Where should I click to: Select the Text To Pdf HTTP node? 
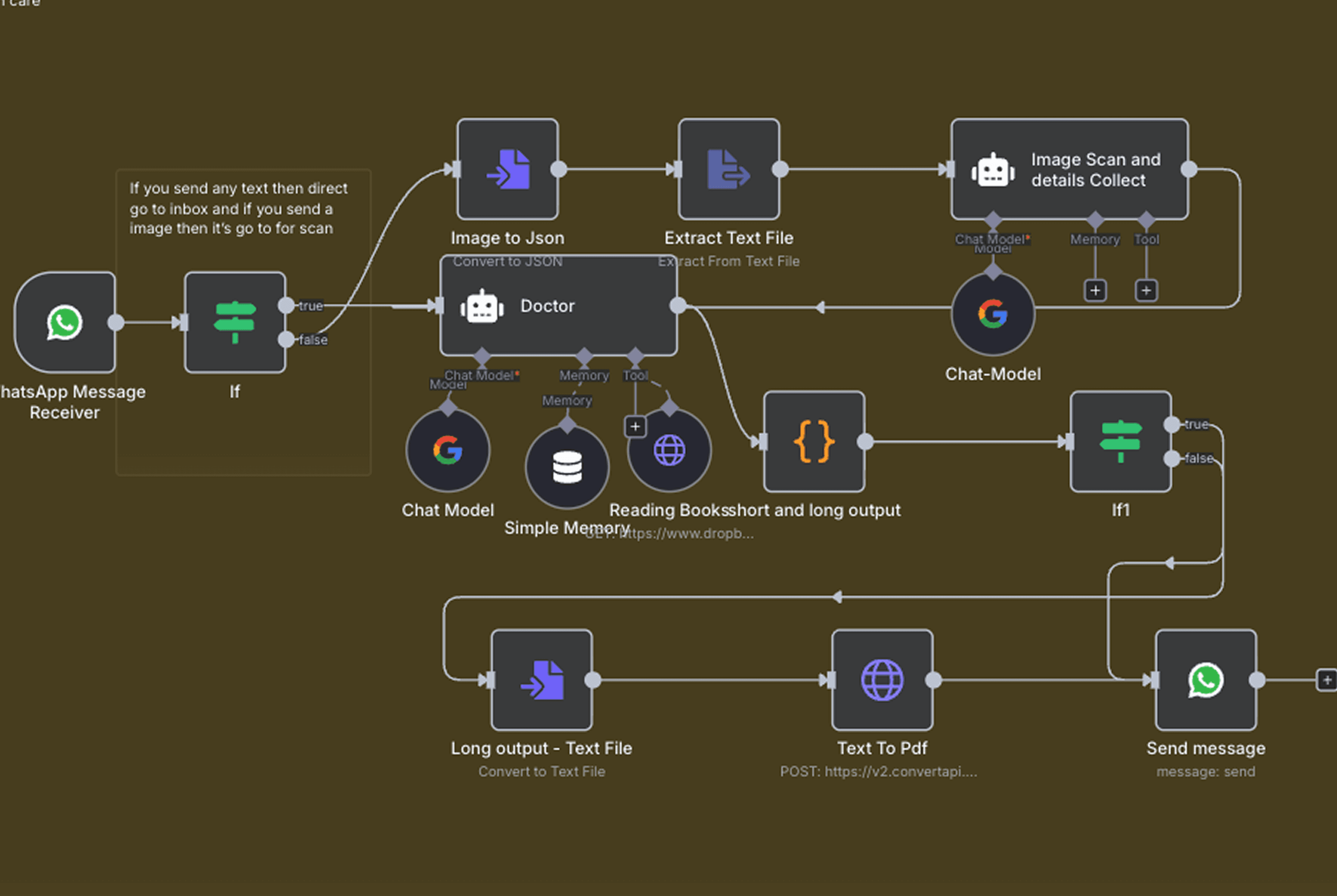[882, 679]
